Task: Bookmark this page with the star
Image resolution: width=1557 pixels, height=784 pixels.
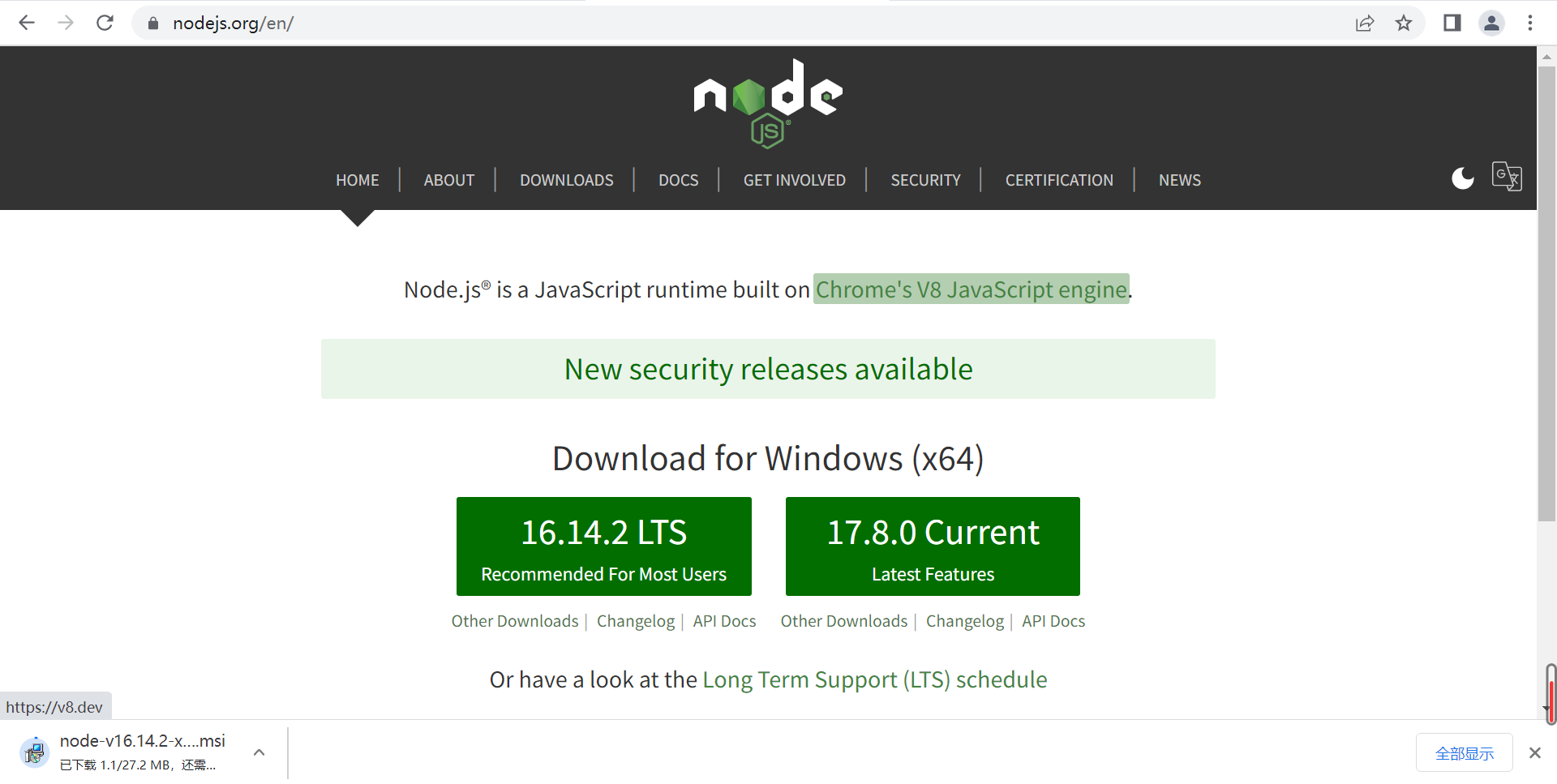Action: (x=1404, y=23)
